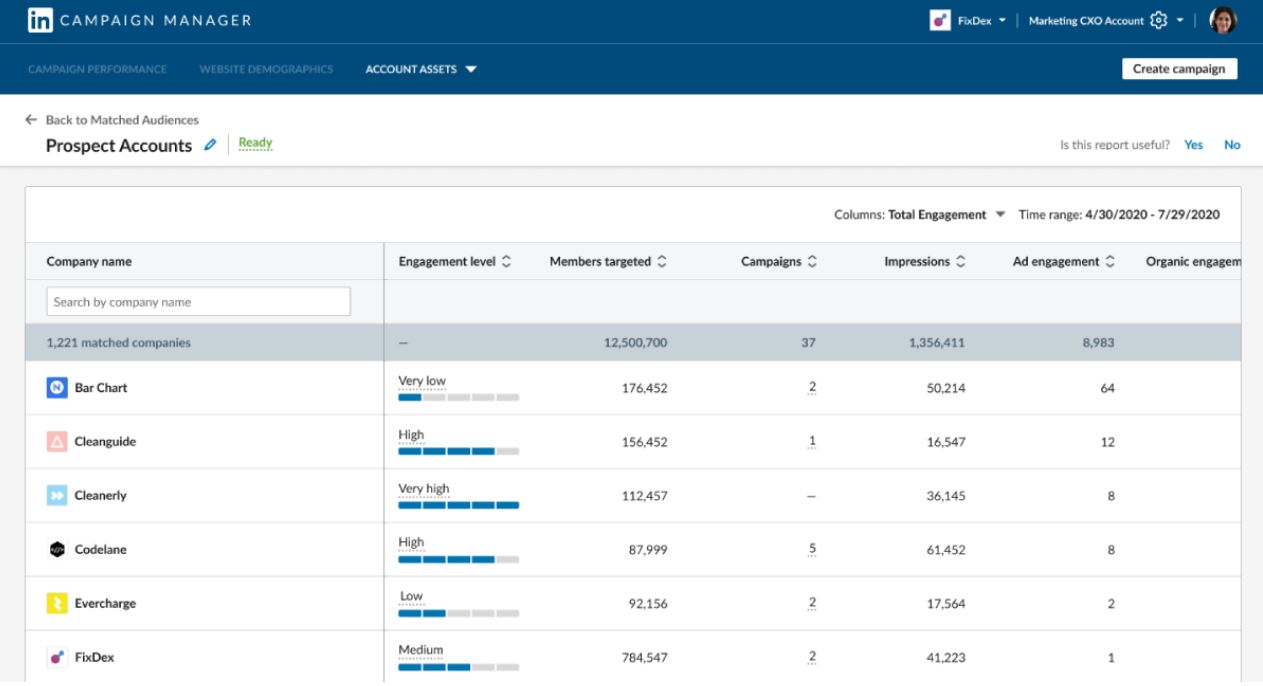Click ad engagement total 8,983
Viewport: 1263px width, 686px height.
(x=1098, y=343)
